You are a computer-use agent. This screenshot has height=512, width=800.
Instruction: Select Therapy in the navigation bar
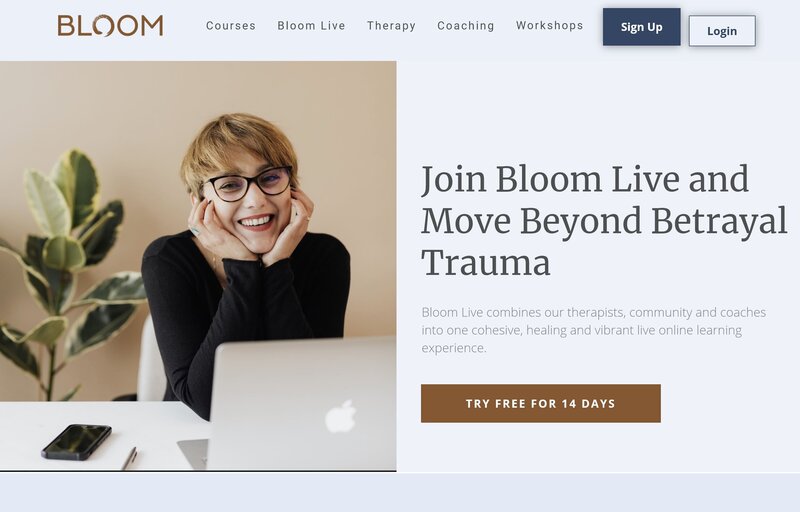coord(391,25)
